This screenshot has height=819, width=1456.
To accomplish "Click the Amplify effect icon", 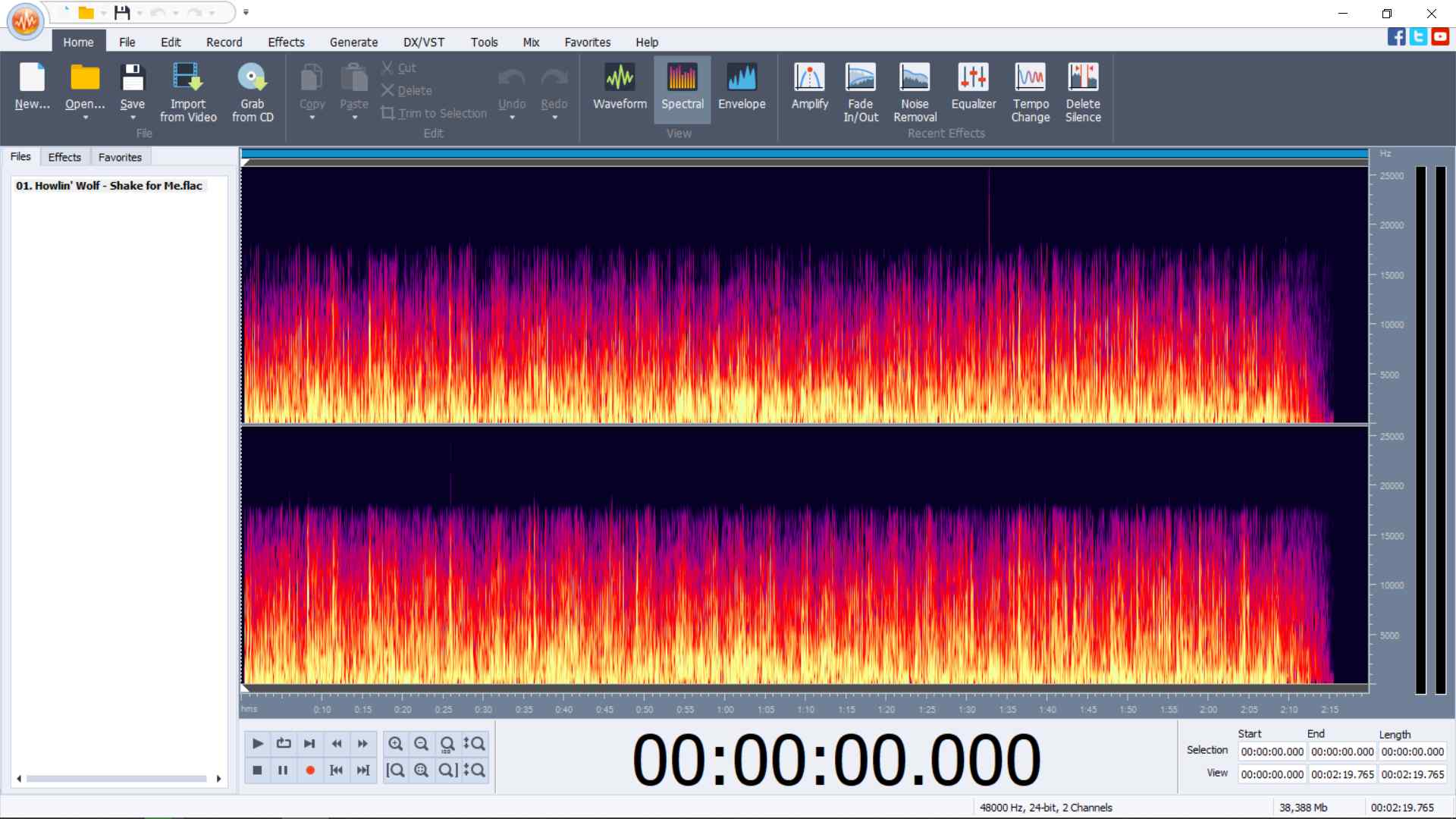I will click(x=809, y=77).
